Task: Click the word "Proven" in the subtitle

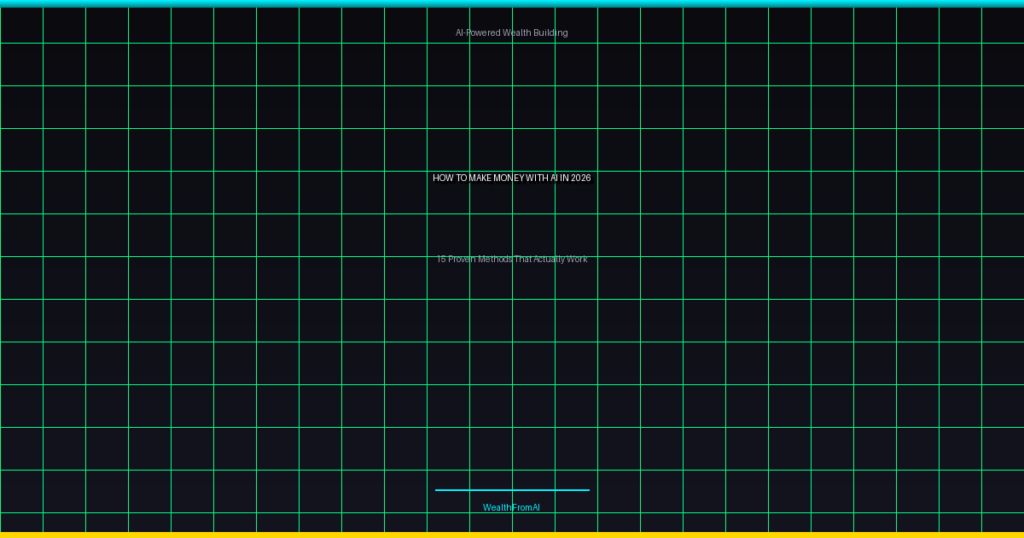Action: pyautogui.click(x=461, y=260)
